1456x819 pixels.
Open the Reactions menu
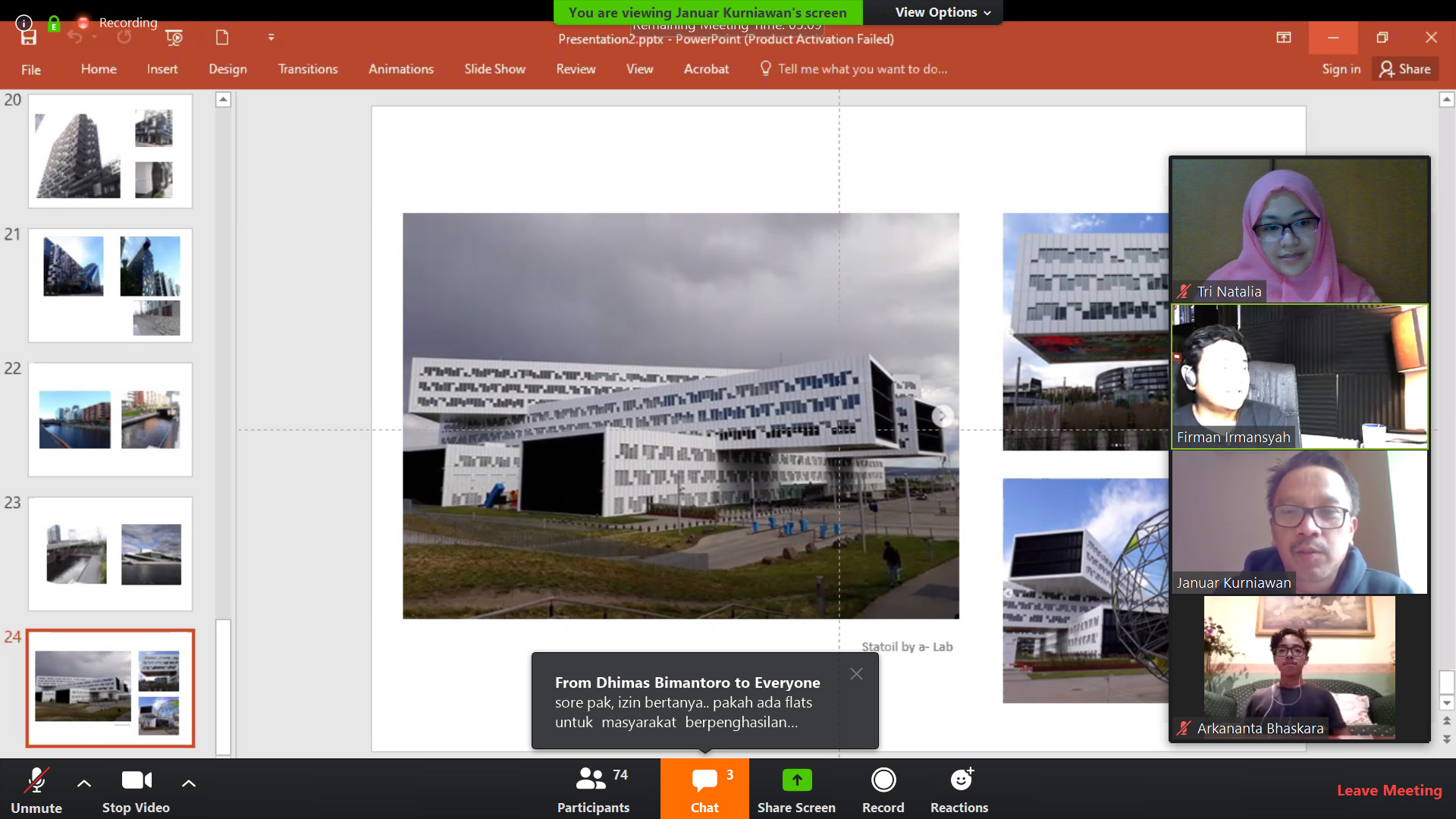tap(959, 789)
